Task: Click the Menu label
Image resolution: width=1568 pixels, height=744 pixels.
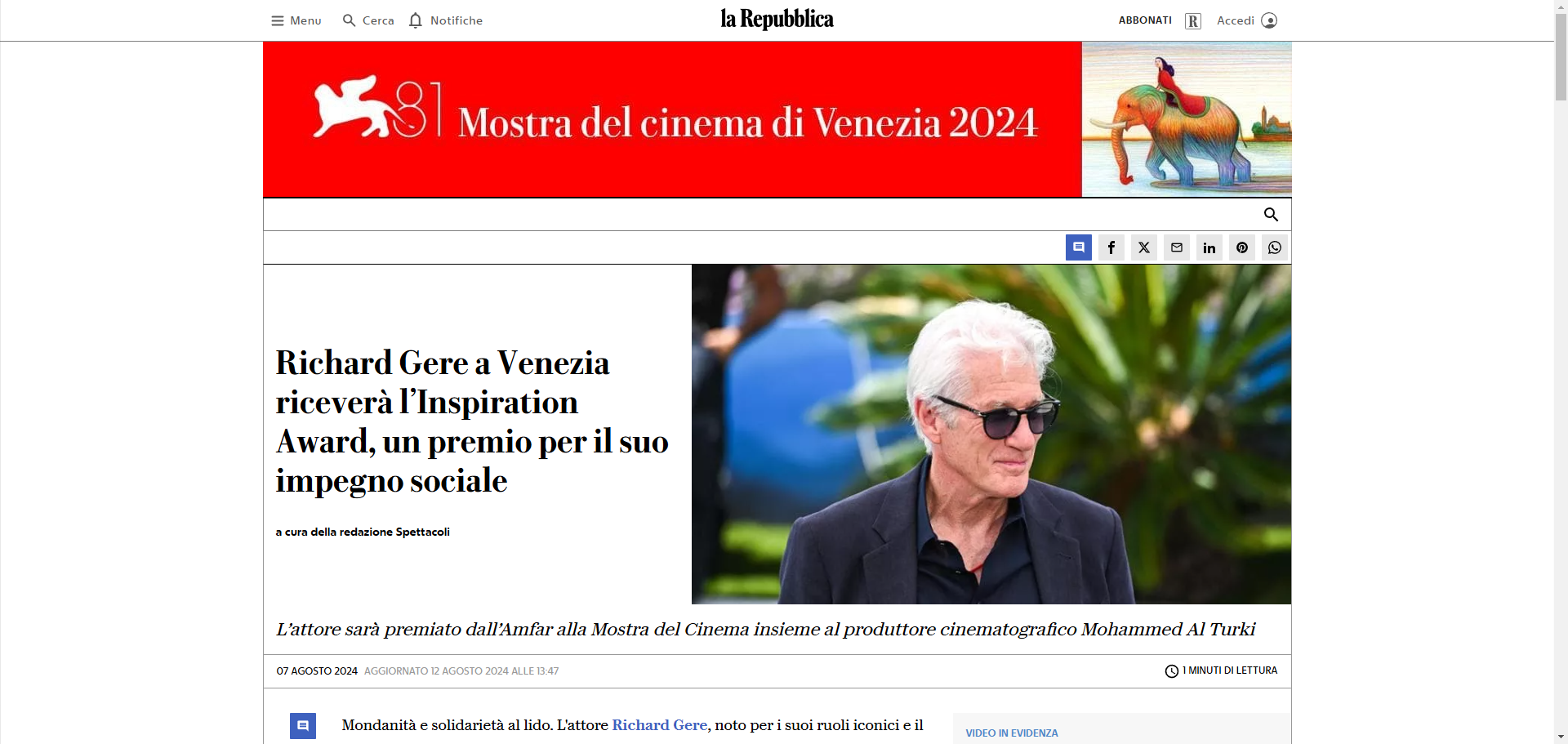Action: 305,20
